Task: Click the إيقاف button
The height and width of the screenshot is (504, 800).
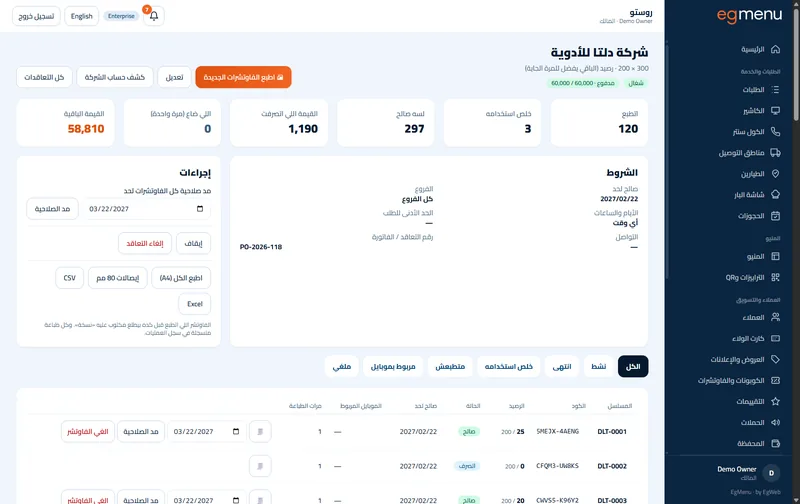Action: point(193,243)
